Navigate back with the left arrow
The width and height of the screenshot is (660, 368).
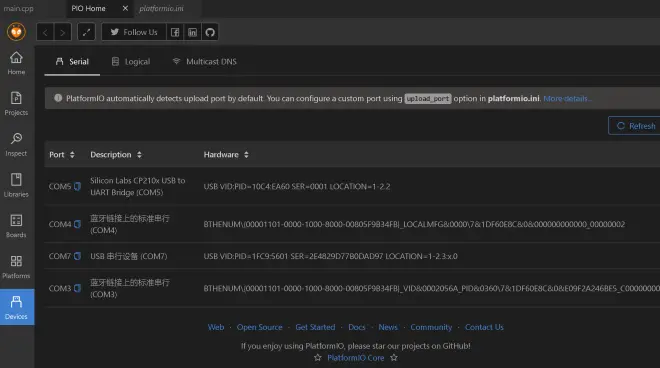(x=45, y=32)
